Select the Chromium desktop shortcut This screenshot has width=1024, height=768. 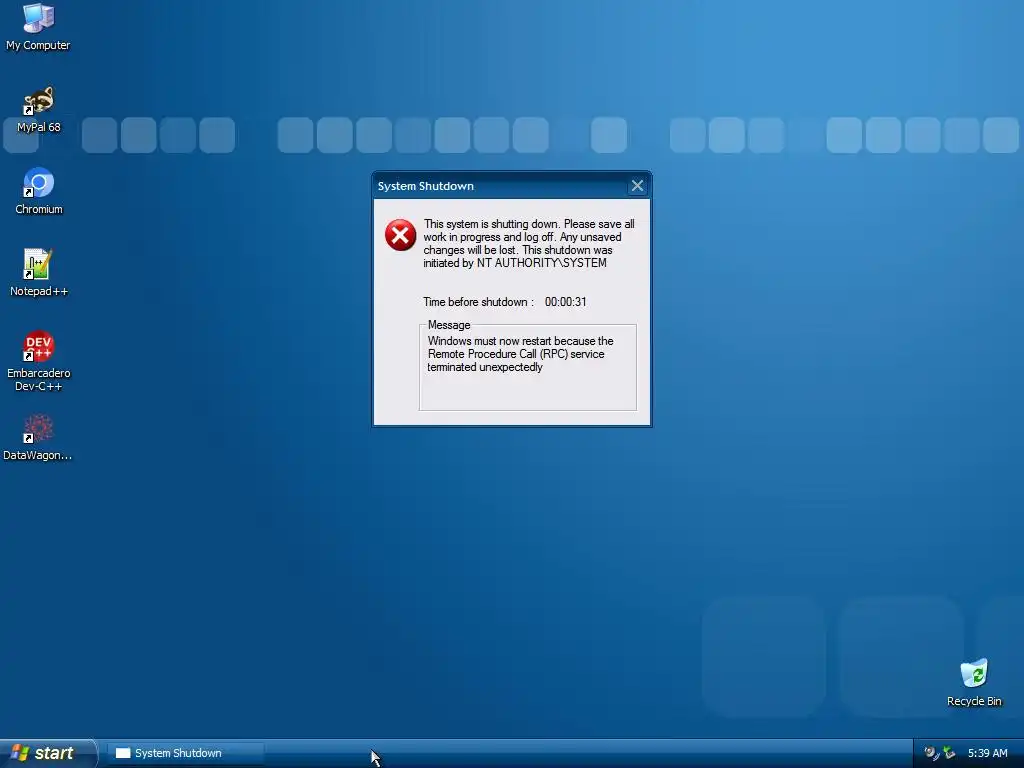pyautogui.click(x=39, y=191)
